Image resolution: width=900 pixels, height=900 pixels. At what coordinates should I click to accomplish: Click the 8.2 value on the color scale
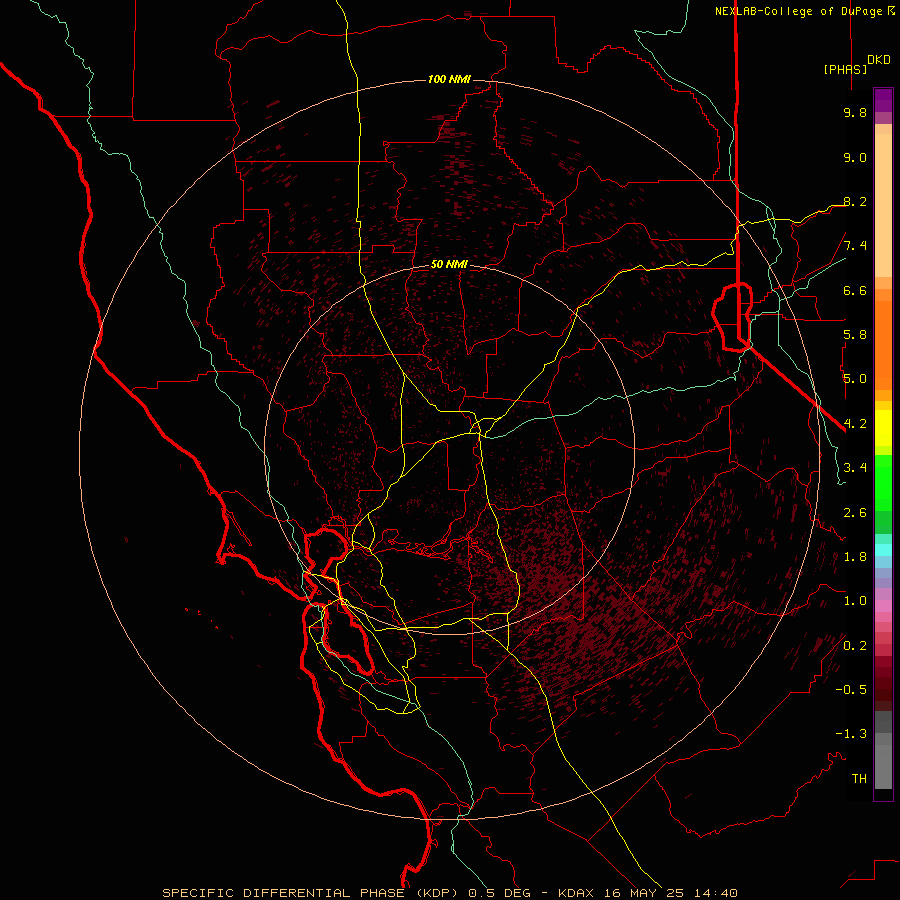tap(855, 201)
